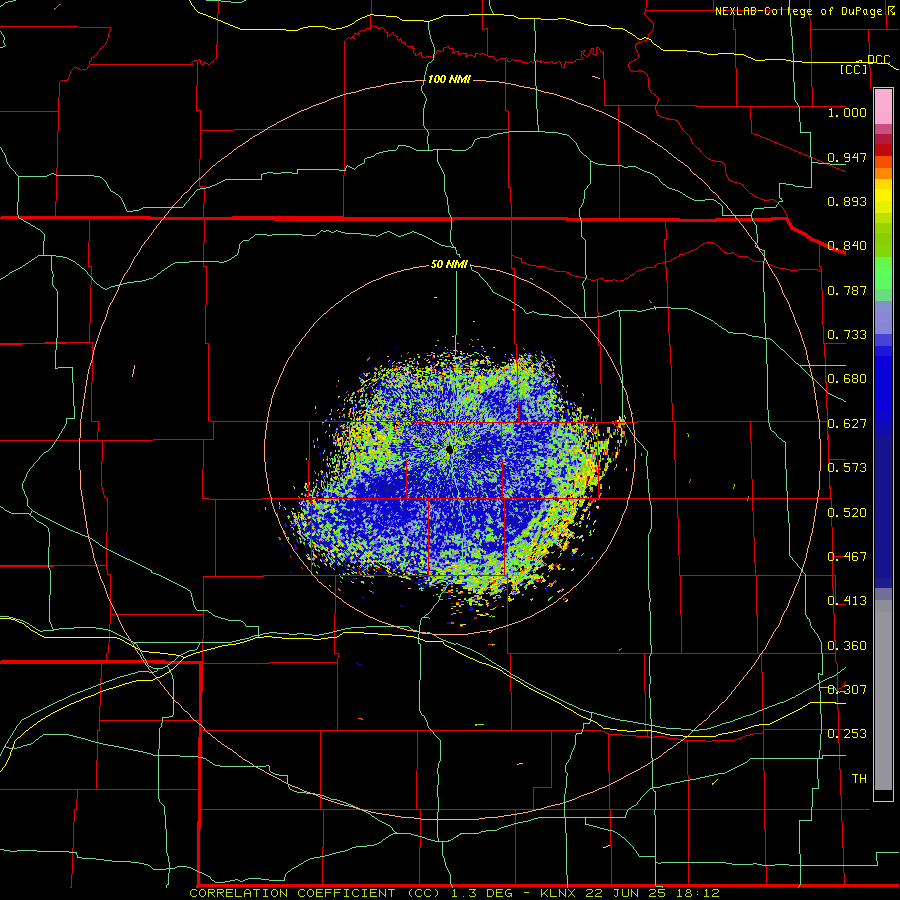Click the radar site center dot
900x900 pixels.
(x=450, y=449)
